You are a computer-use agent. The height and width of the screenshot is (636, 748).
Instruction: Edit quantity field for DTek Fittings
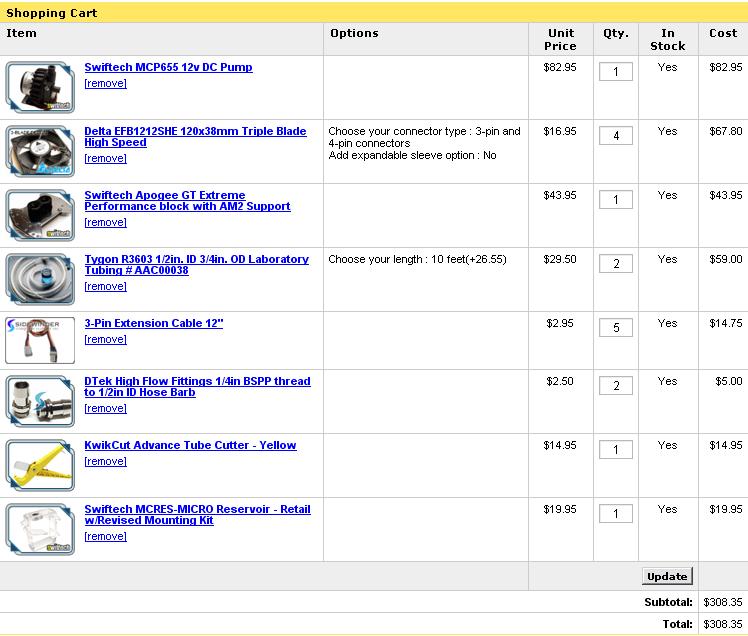(616, 386)
